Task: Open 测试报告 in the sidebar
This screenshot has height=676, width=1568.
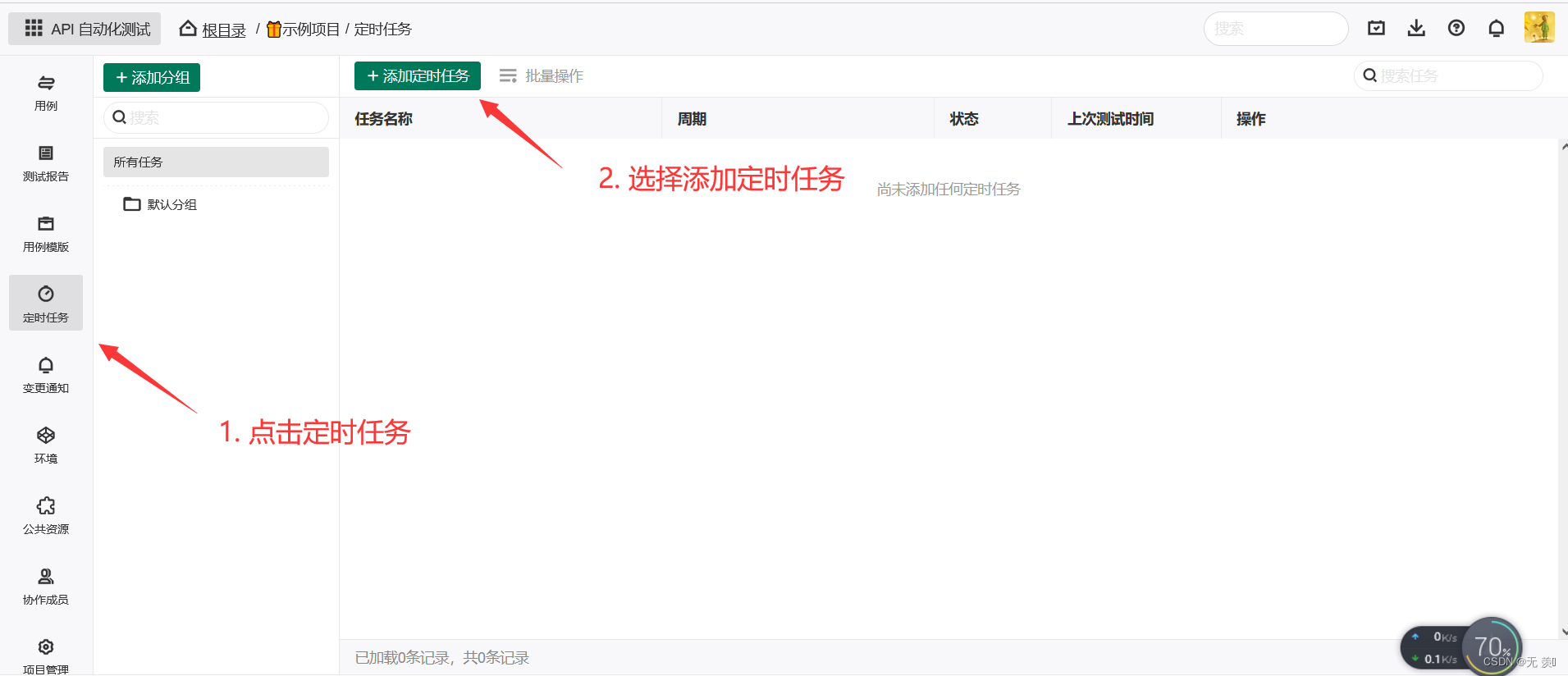Action: 46,162
